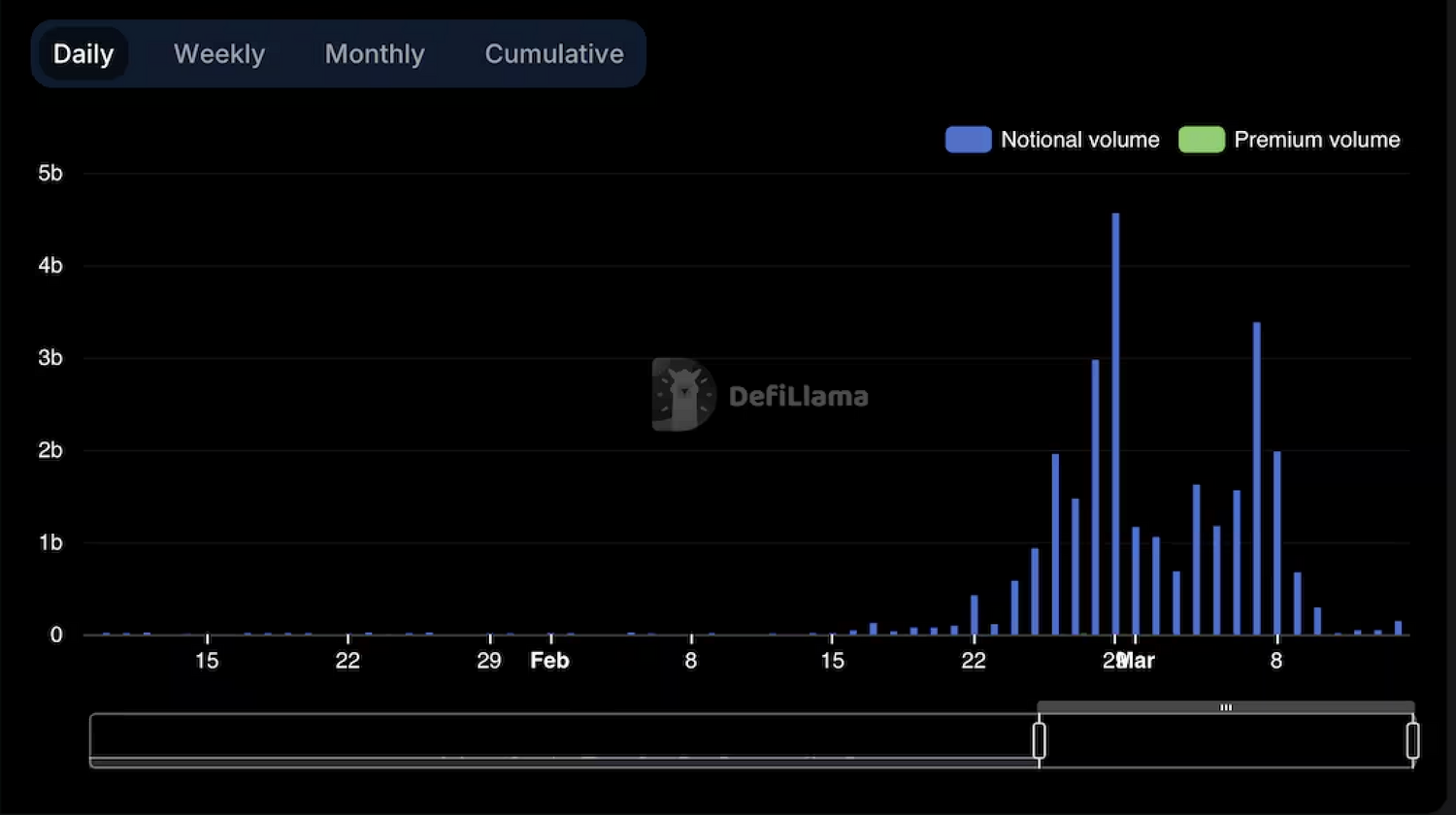The width and height of the screenshot is (1456, 815).
Task: Click the right handle of the range slider
Action: (1412, 740)
